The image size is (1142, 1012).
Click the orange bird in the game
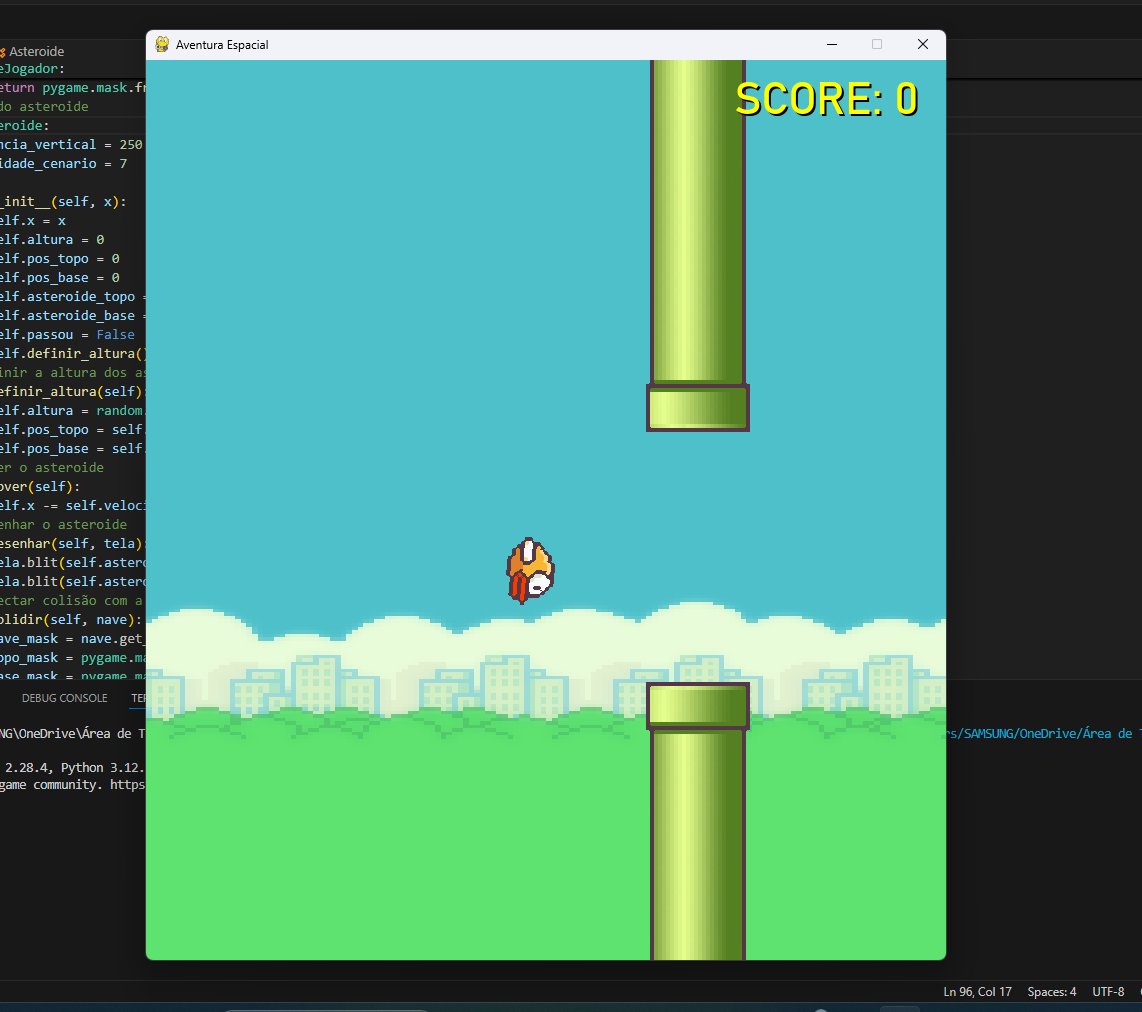click(530, 571)
